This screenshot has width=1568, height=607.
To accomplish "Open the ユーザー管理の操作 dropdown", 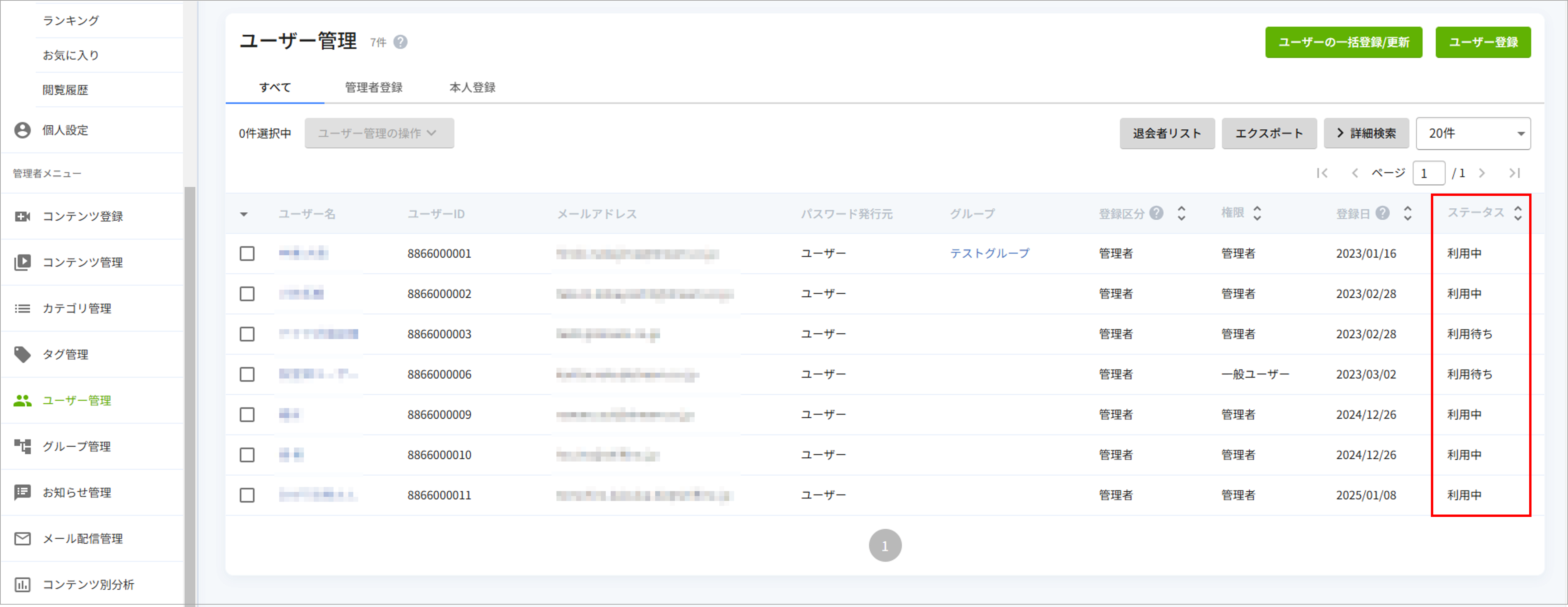I will [379, 133].
